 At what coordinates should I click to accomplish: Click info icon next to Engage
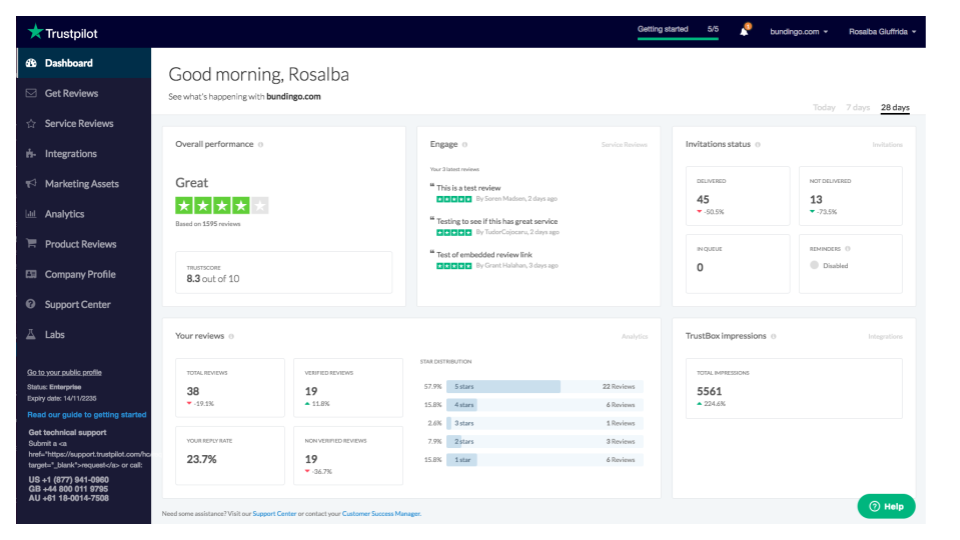[465, 144]
